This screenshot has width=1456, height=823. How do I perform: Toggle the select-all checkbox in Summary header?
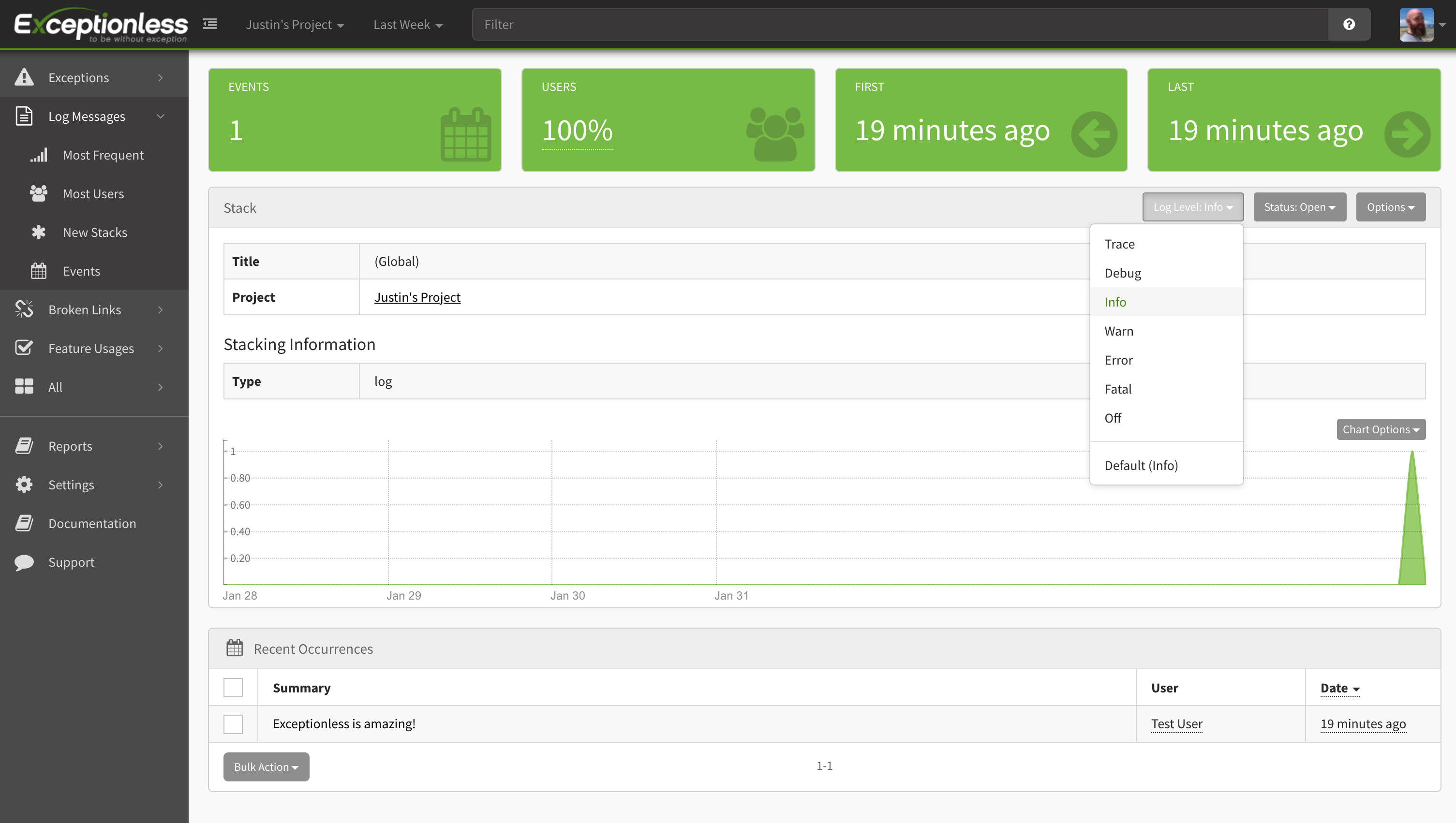coord(233,687)
